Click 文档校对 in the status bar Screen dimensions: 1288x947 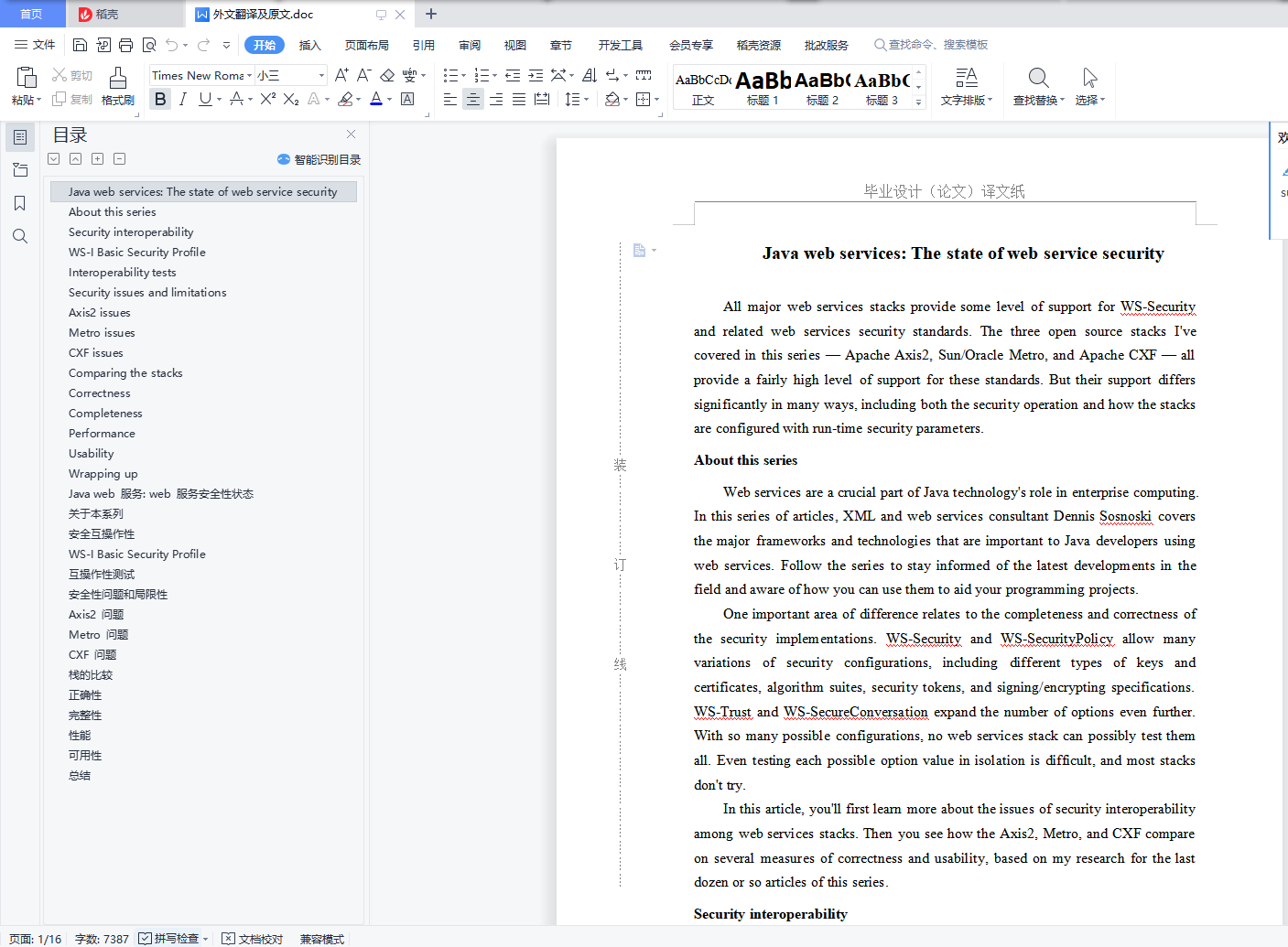click(253, 939)
